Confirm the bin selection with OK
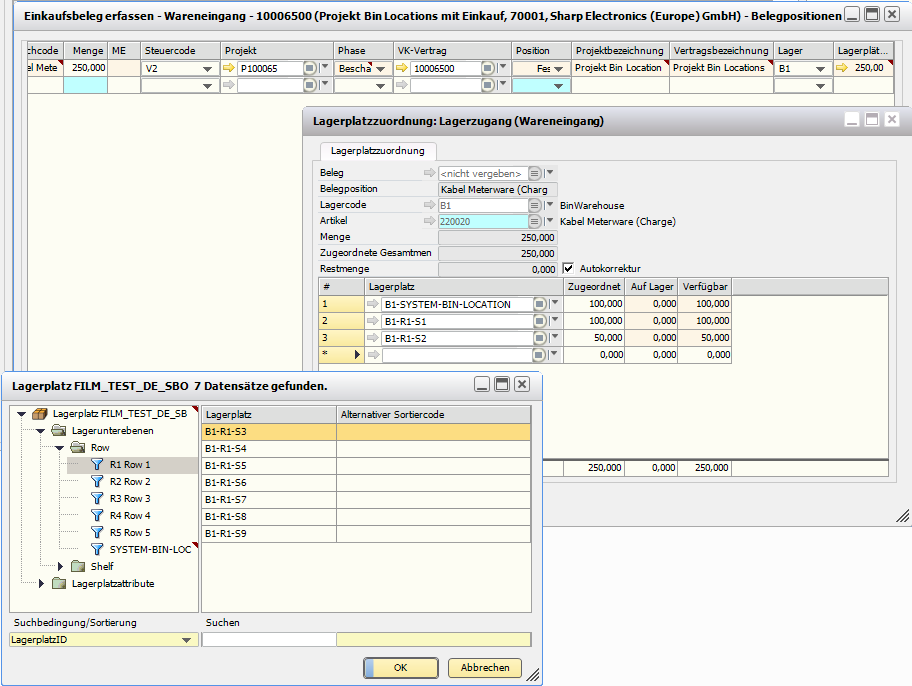 400,668
